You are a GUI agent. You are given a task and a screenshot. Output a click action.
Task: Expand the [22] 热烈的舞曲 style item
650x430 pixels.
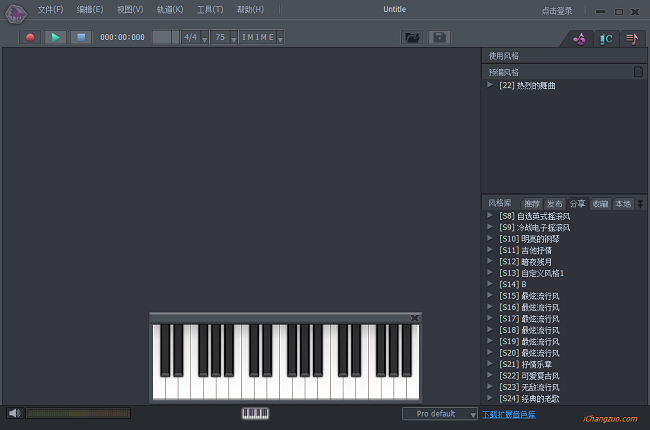(x=490, y=85)
